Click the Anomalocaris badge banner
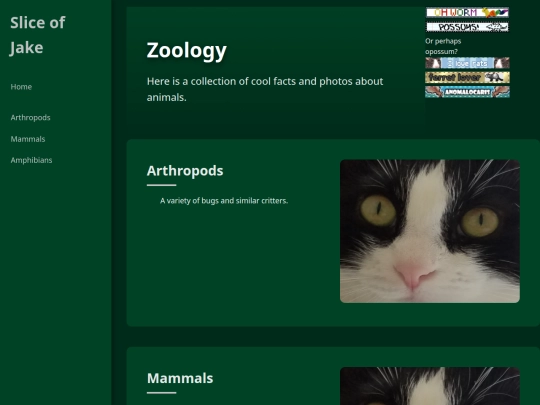The image size is (540, 405). tap(467, 92)
